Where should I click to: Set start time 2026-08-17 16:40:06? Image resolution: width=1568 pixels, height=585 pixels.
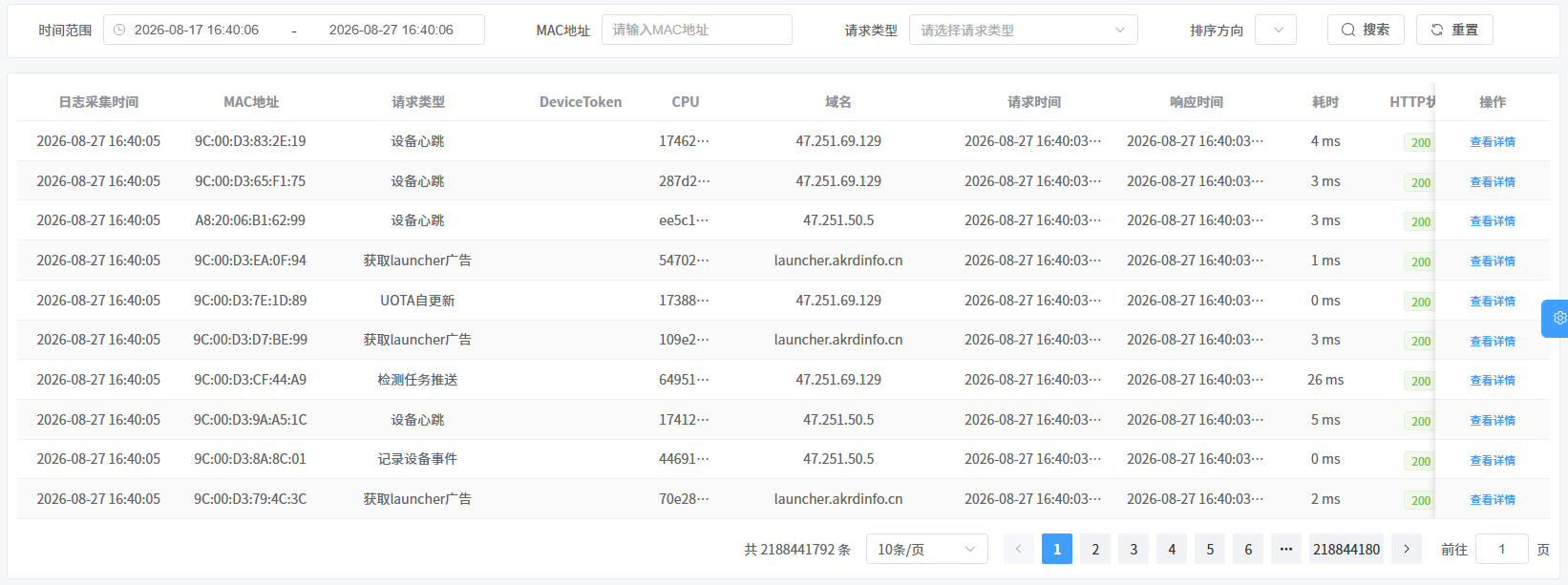click(x=197, y=30)
